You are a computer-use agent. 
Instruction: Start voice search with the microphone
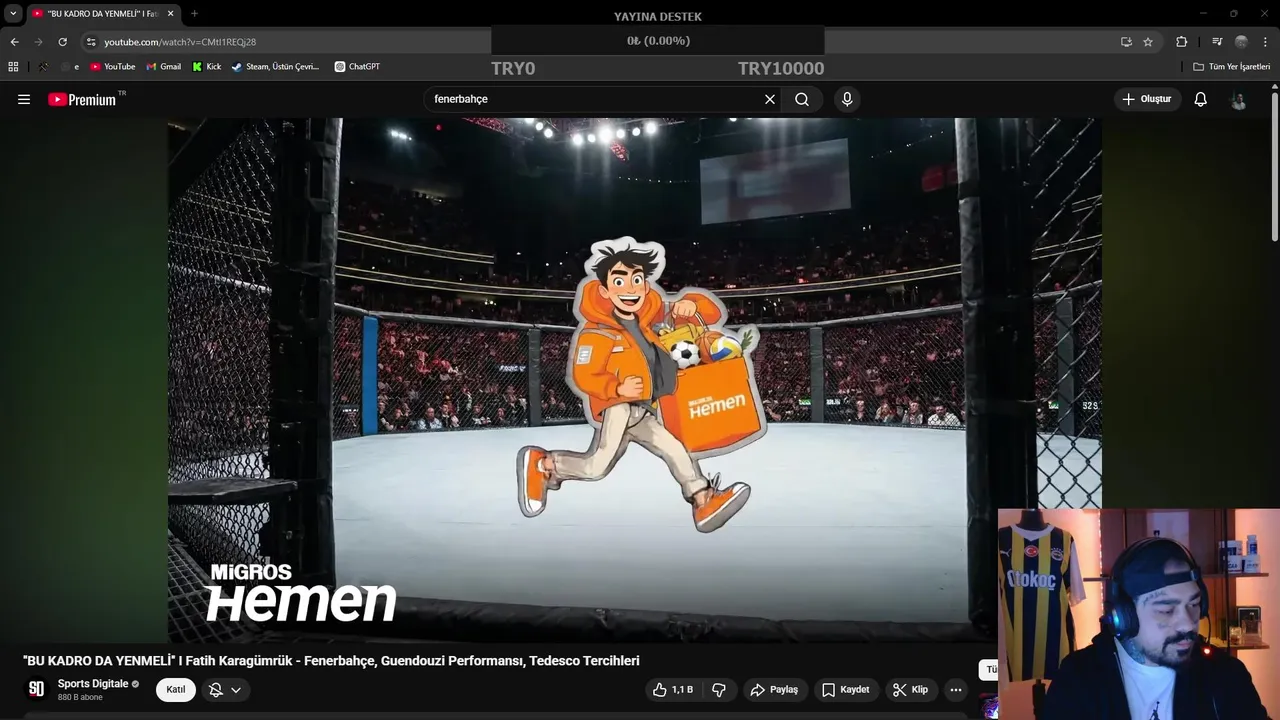(x=847, y=99)
